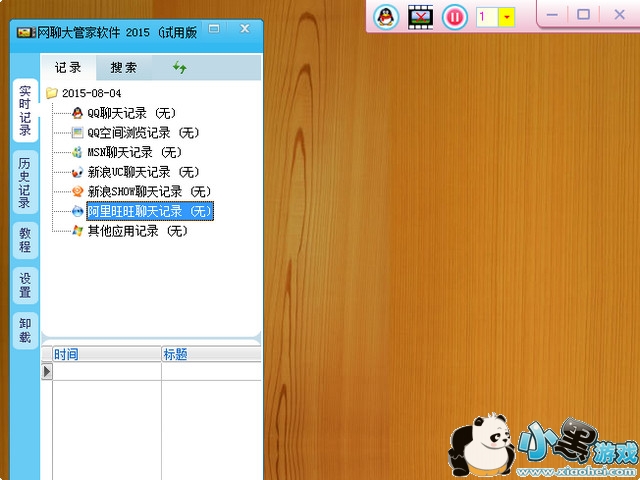Viewport: 640px width, 480px height.
Task: Select the 实时记录 side tab
Action: coord(25,110)
